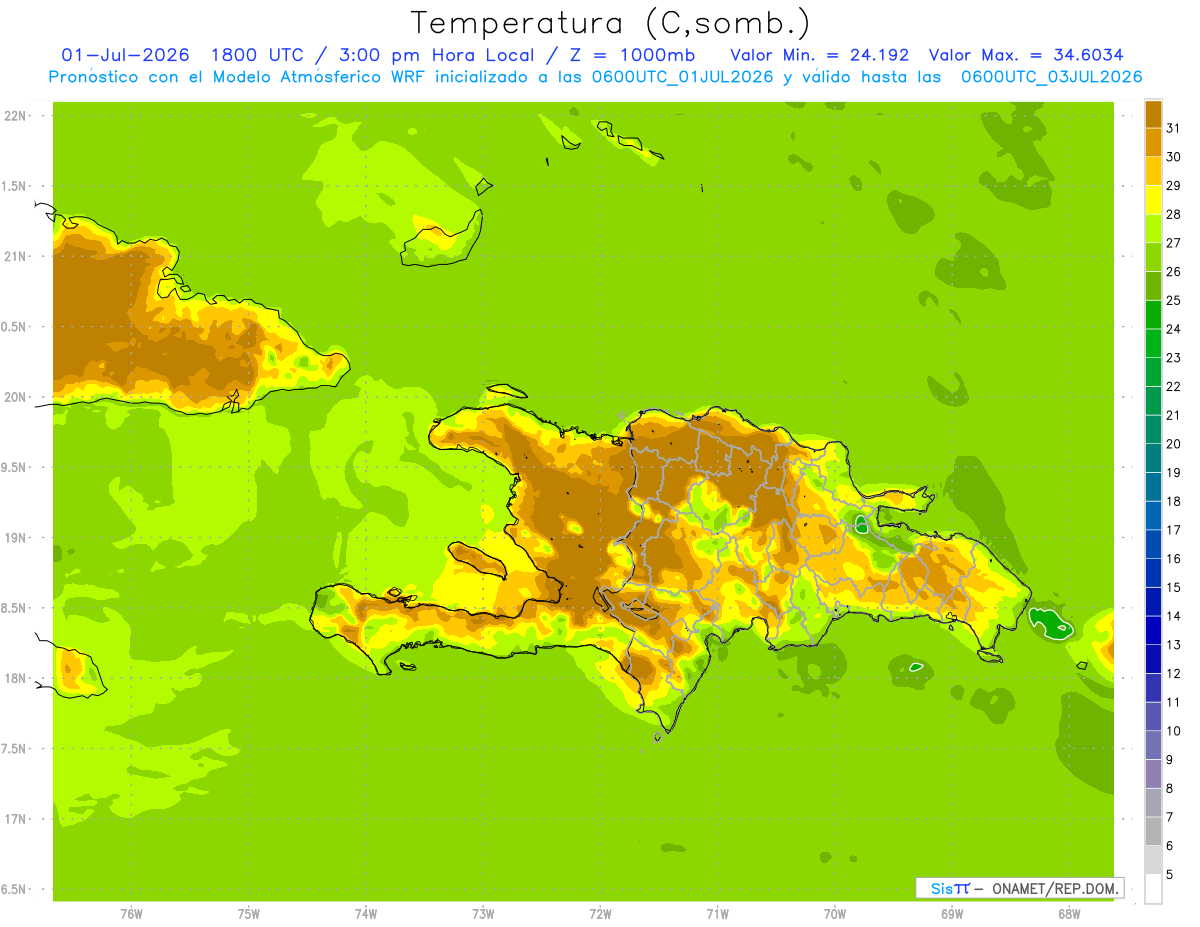Screen dimensions: 1200x927
Task: Click the '69W' longitude label
Action: (952, 914)
